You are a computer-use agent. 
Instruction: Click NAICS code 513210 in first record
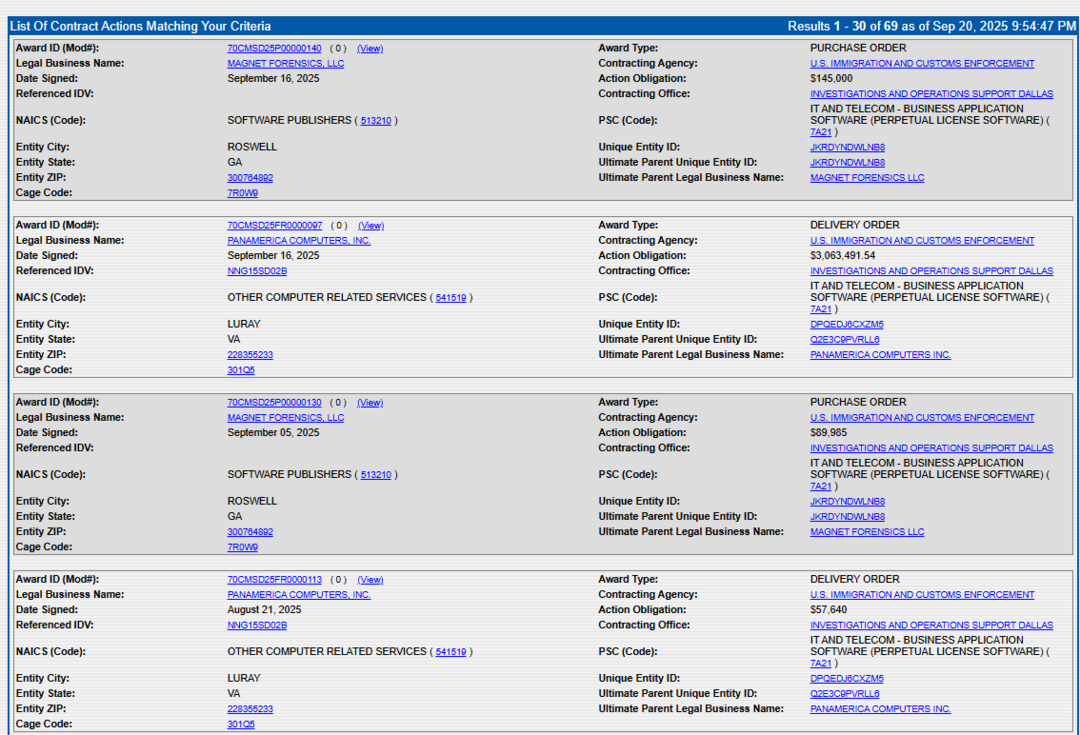(x=376, y=121)
